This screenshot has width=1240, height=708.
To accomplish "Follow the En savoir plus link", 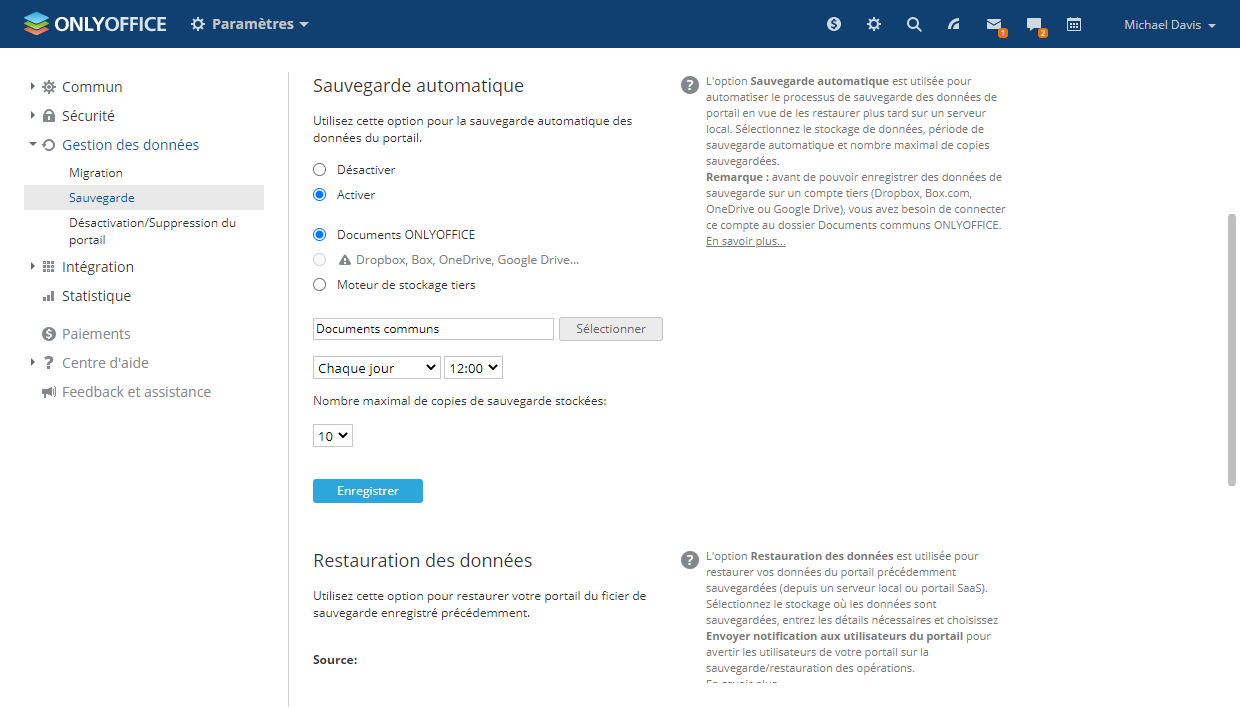I will point(746,241).
